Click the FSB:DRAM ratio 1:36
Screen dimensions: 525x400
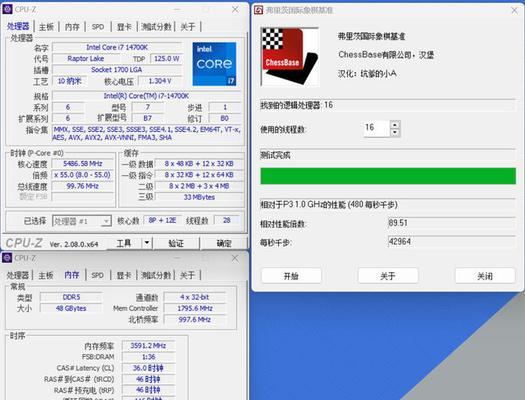pyautogui.click(x=148, y=357)
